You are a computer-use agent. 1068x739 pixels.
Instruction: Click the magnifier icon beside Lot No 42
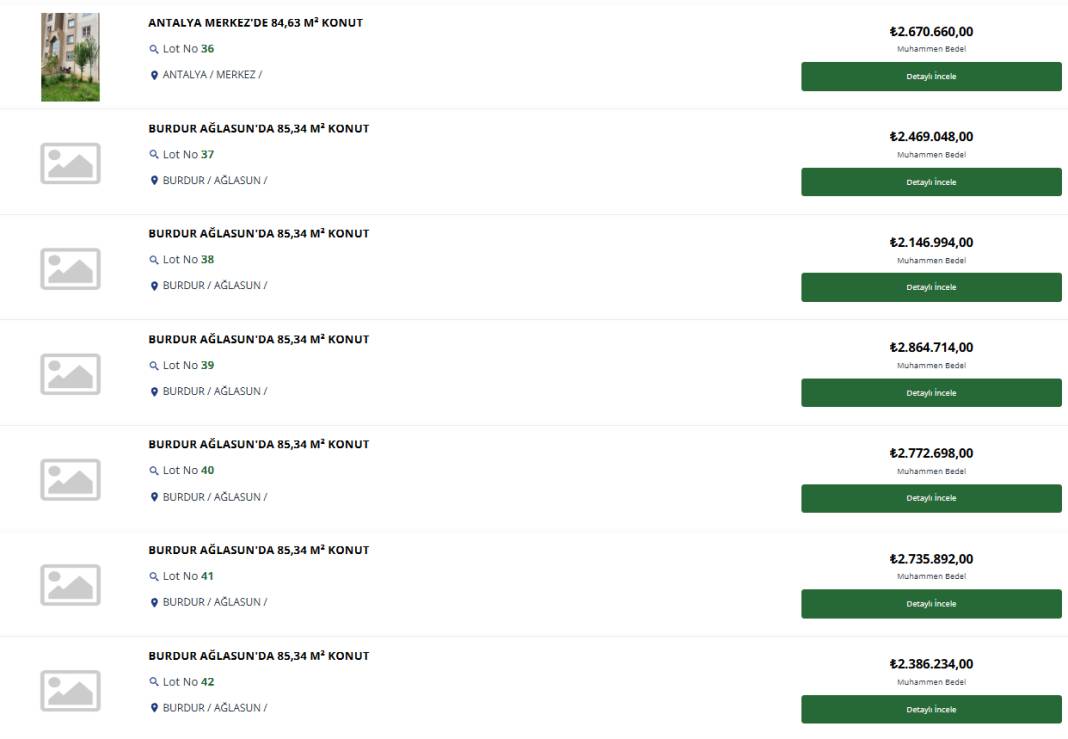(154, 682)
